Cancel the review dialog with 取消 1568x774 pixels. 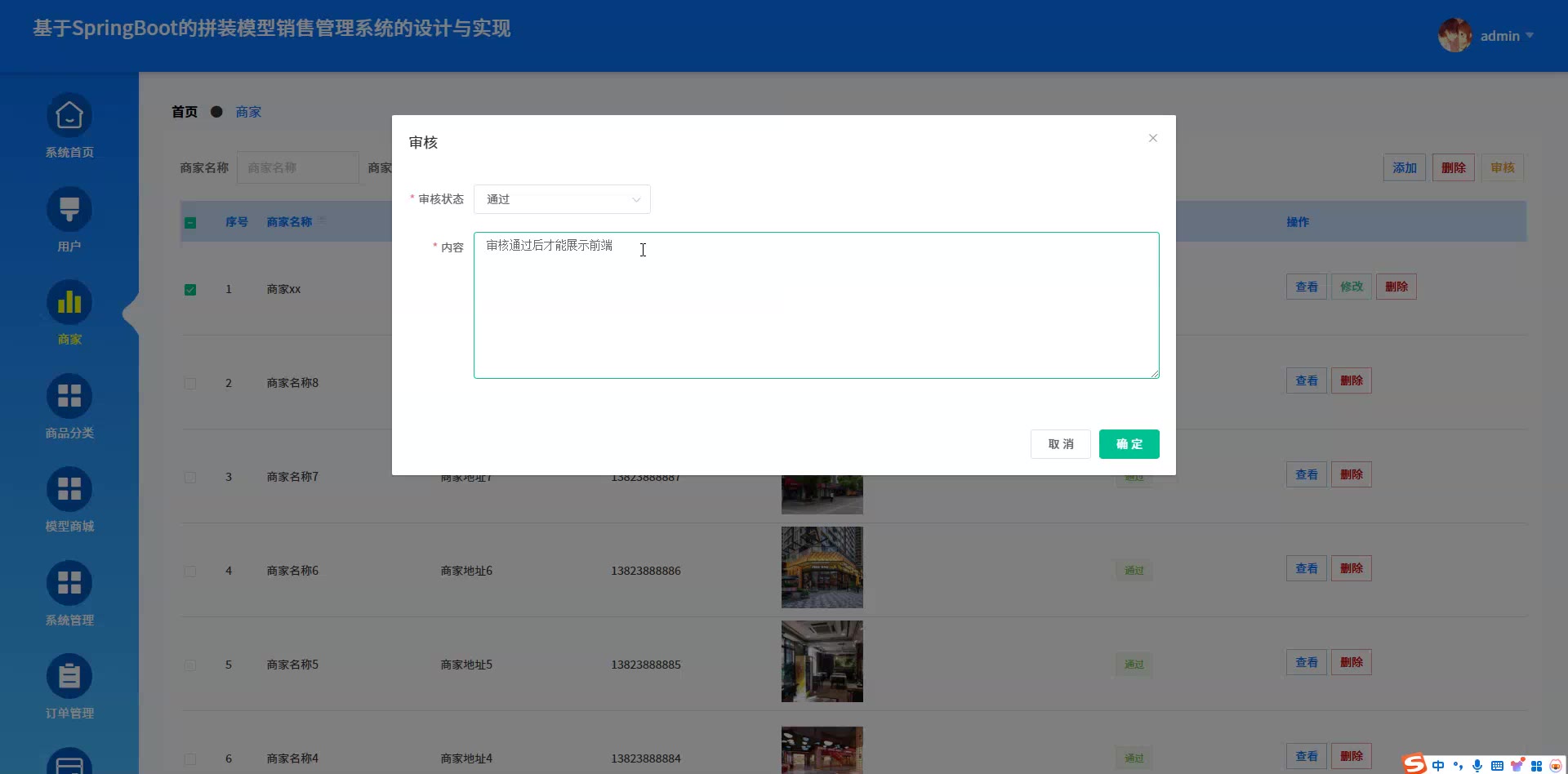point(1061,444)
